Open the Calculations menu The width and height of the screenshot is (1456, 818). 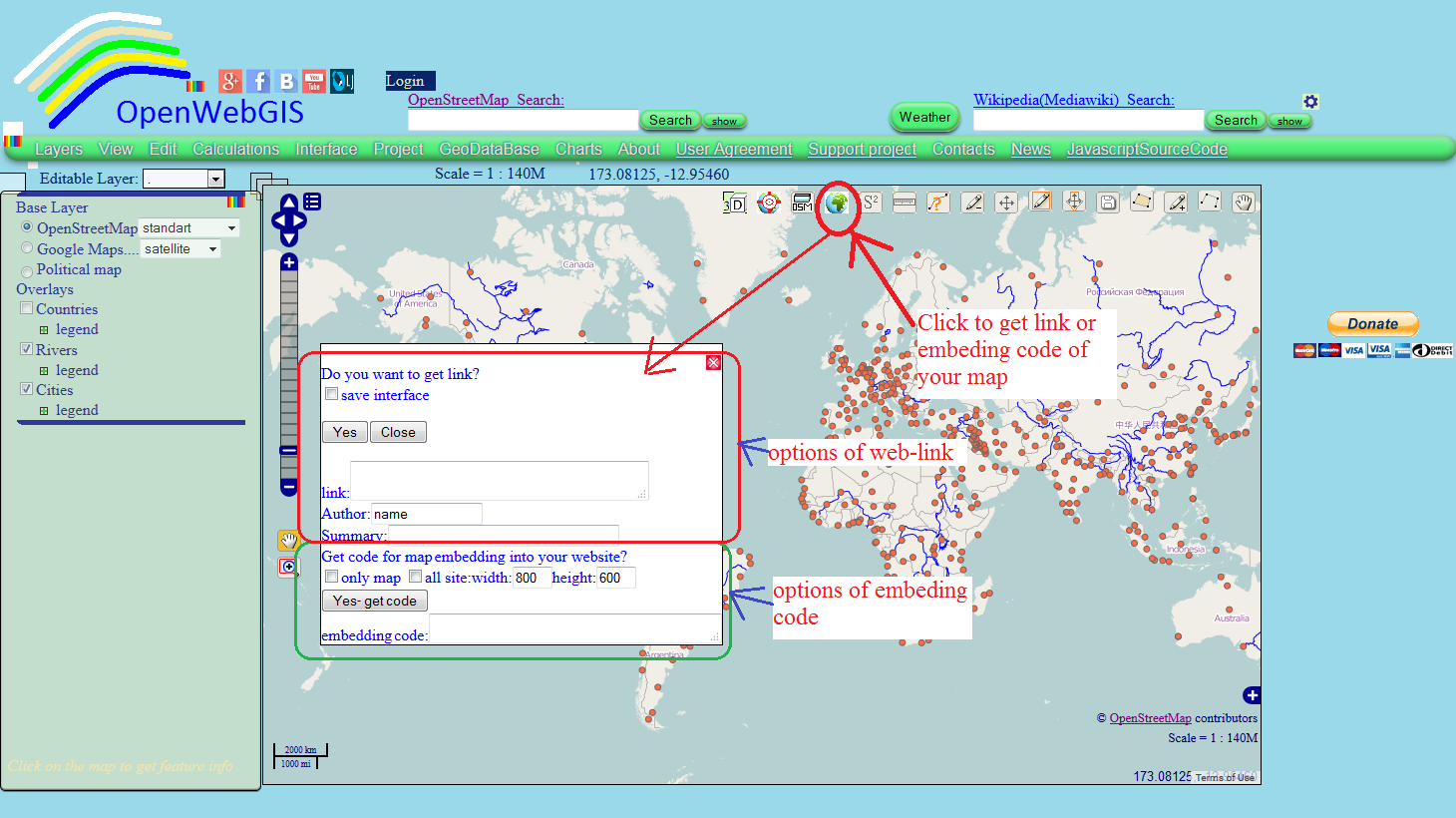point(235,149)
